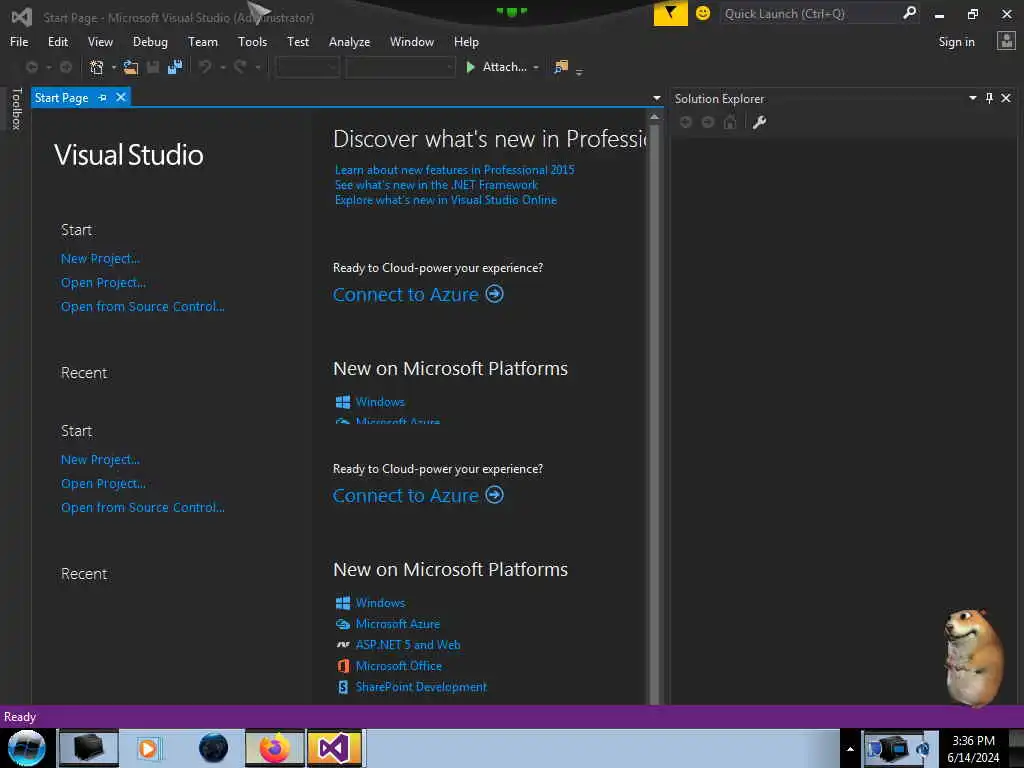
Task: Open the Debug menu
Action: click(x=150, y=42)
